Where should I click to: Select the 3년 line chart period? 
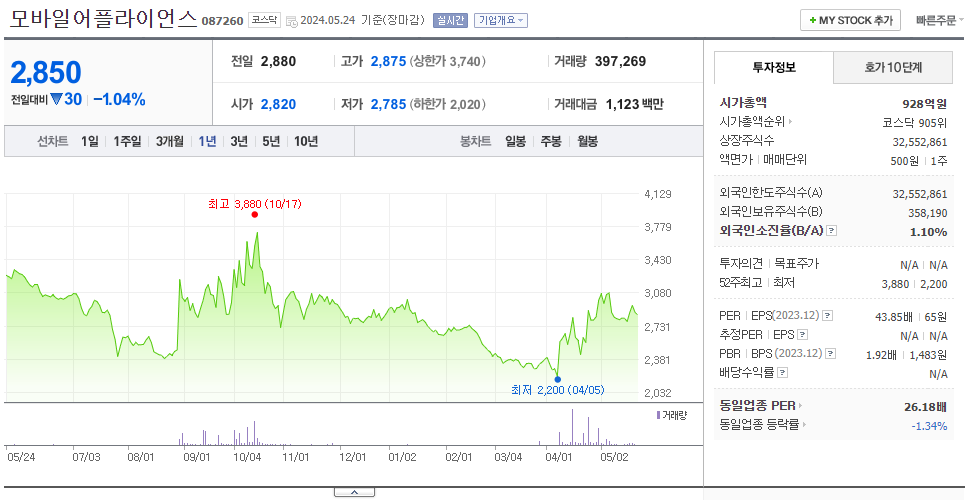[239, 141]
